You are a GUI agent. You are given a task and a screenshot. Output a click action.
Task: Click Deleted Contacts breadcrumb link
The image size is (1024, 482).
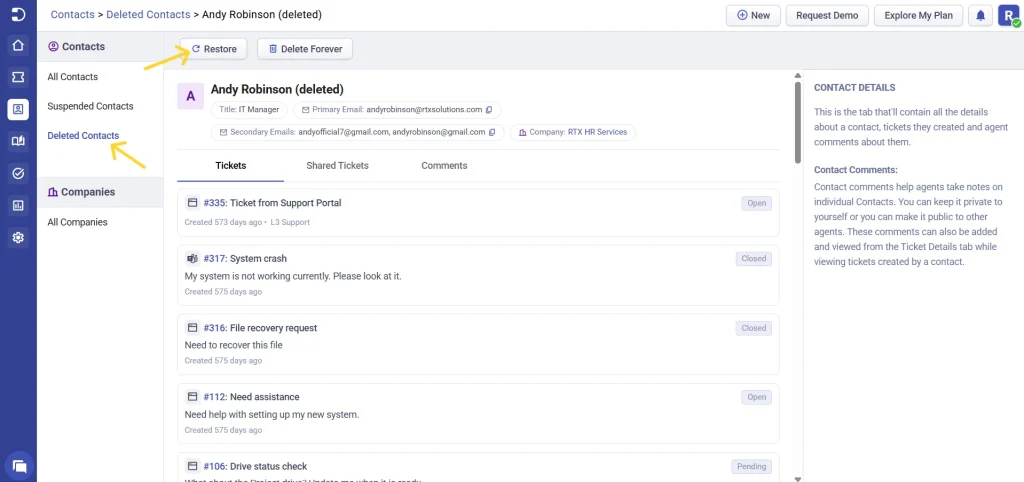click(148, 14)
